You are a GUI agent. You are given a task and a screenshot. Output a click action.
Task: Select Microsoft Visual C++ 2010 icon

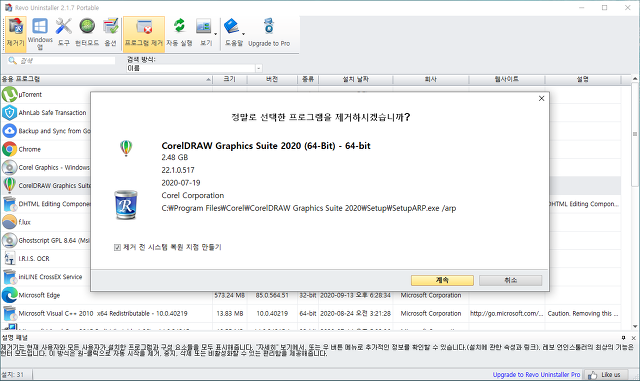pos(9,313)
